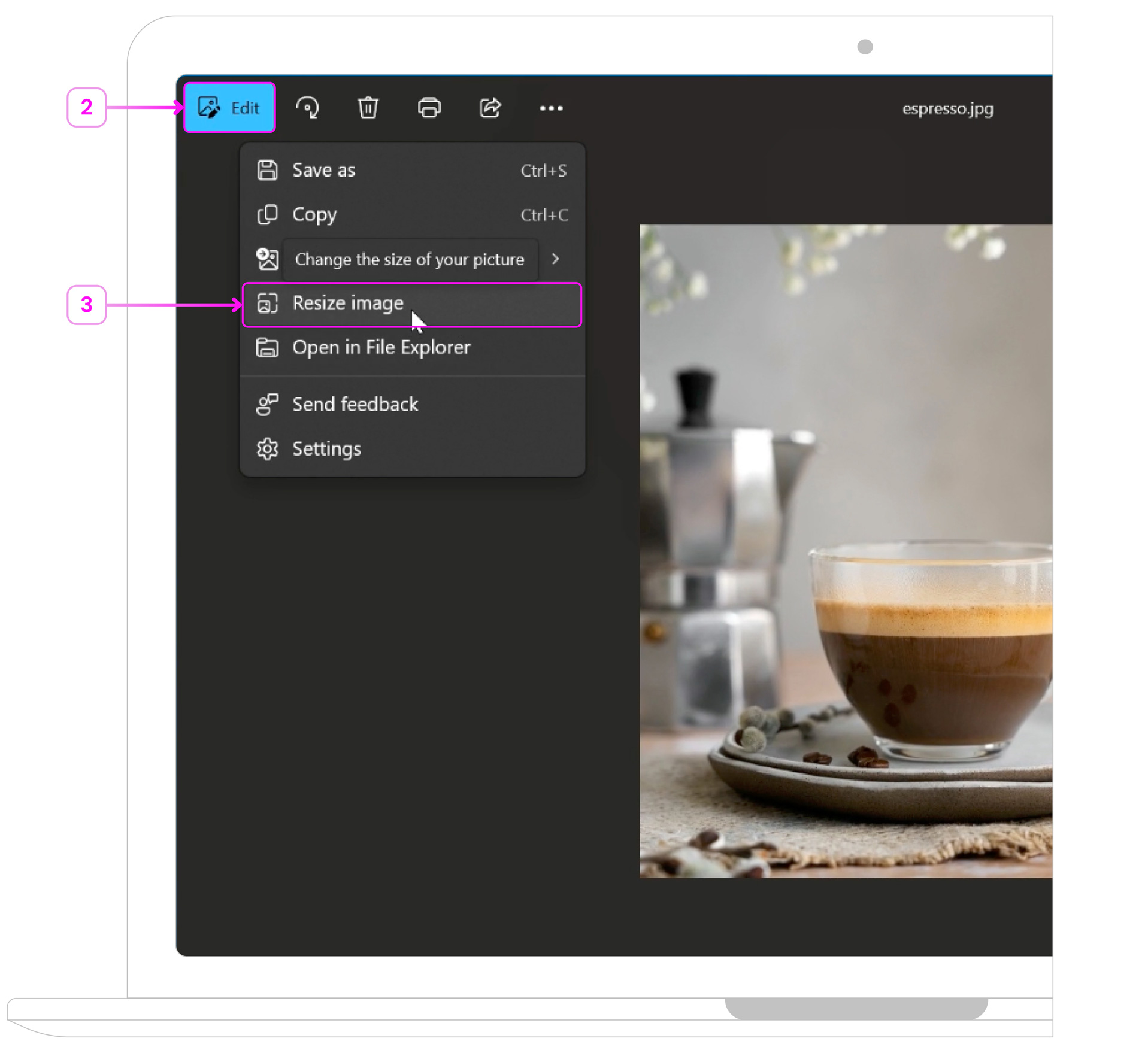This screenshot has width=1148, height=1053.
Task: Click the printer icon
Action: tap(429, 108)
